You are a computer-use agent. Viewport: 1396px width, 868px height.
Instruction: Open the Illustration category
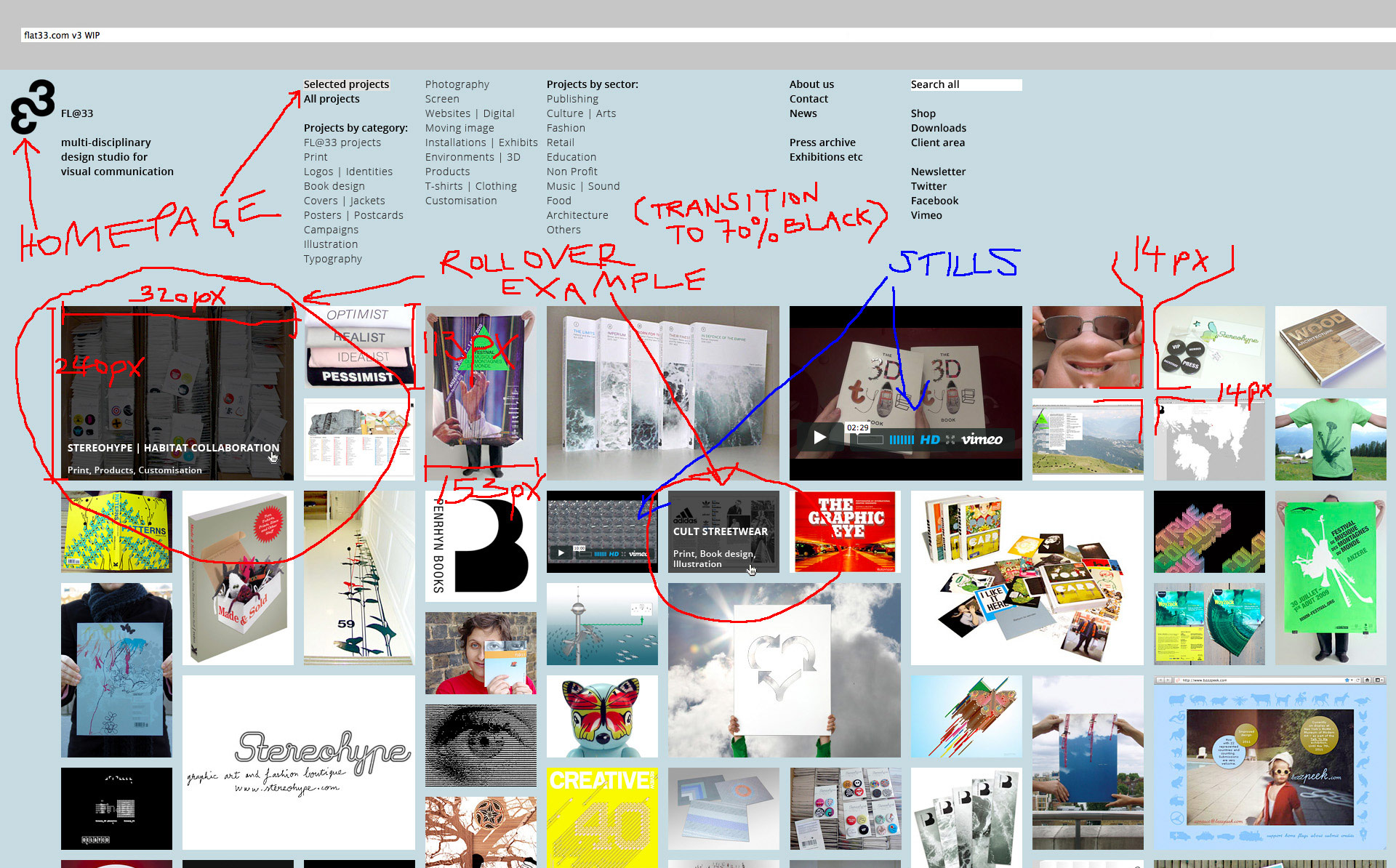point(331,244)
